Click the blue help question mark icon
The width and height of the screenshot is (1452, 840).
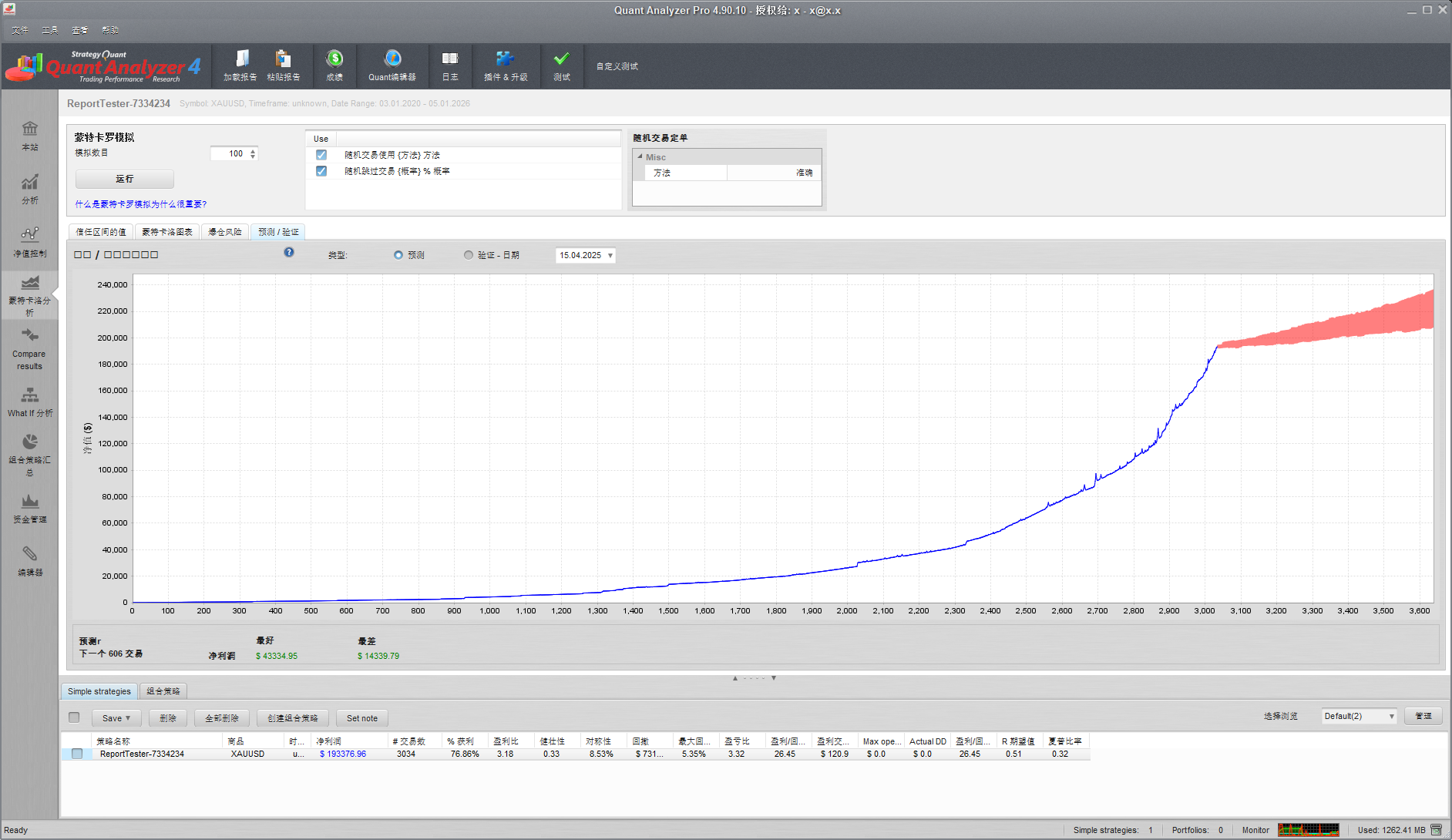click(289, 252)
